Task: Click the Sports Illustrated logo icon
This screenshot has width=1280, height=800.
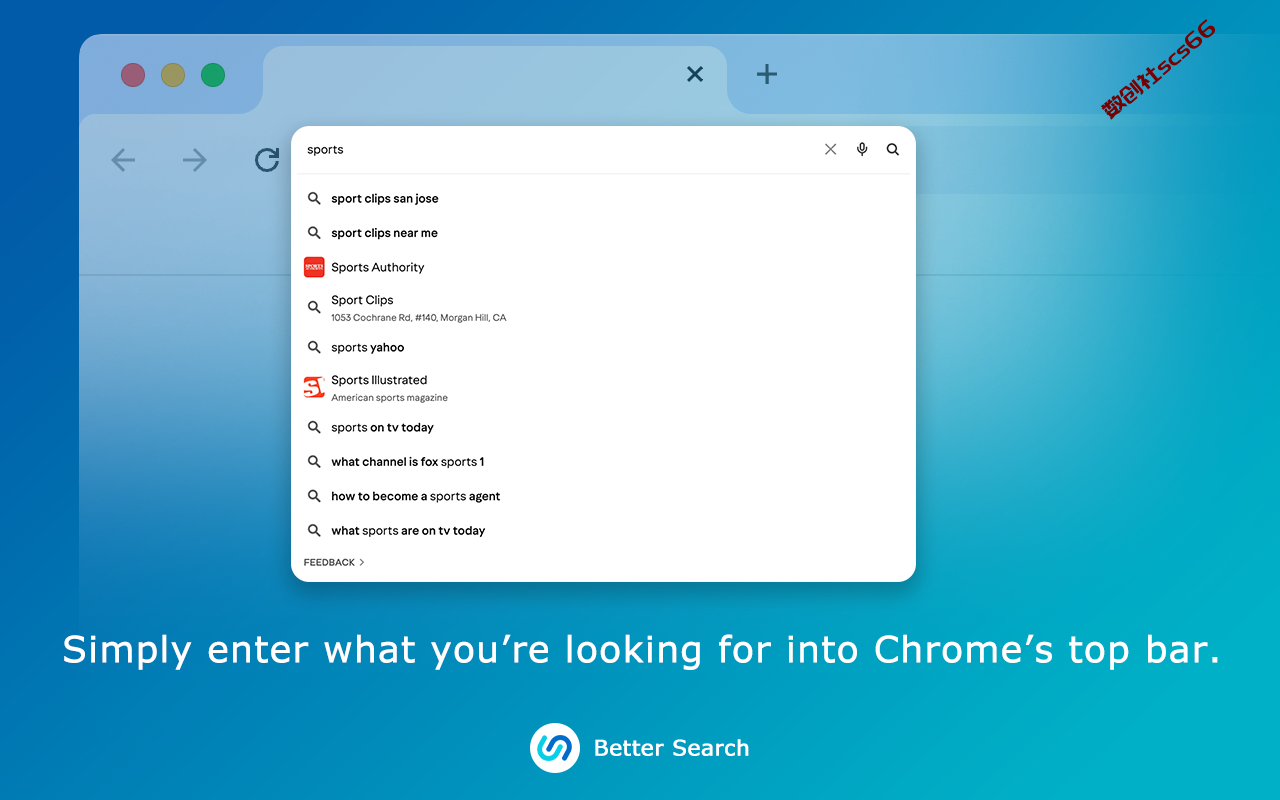Action: click(314, 387)
